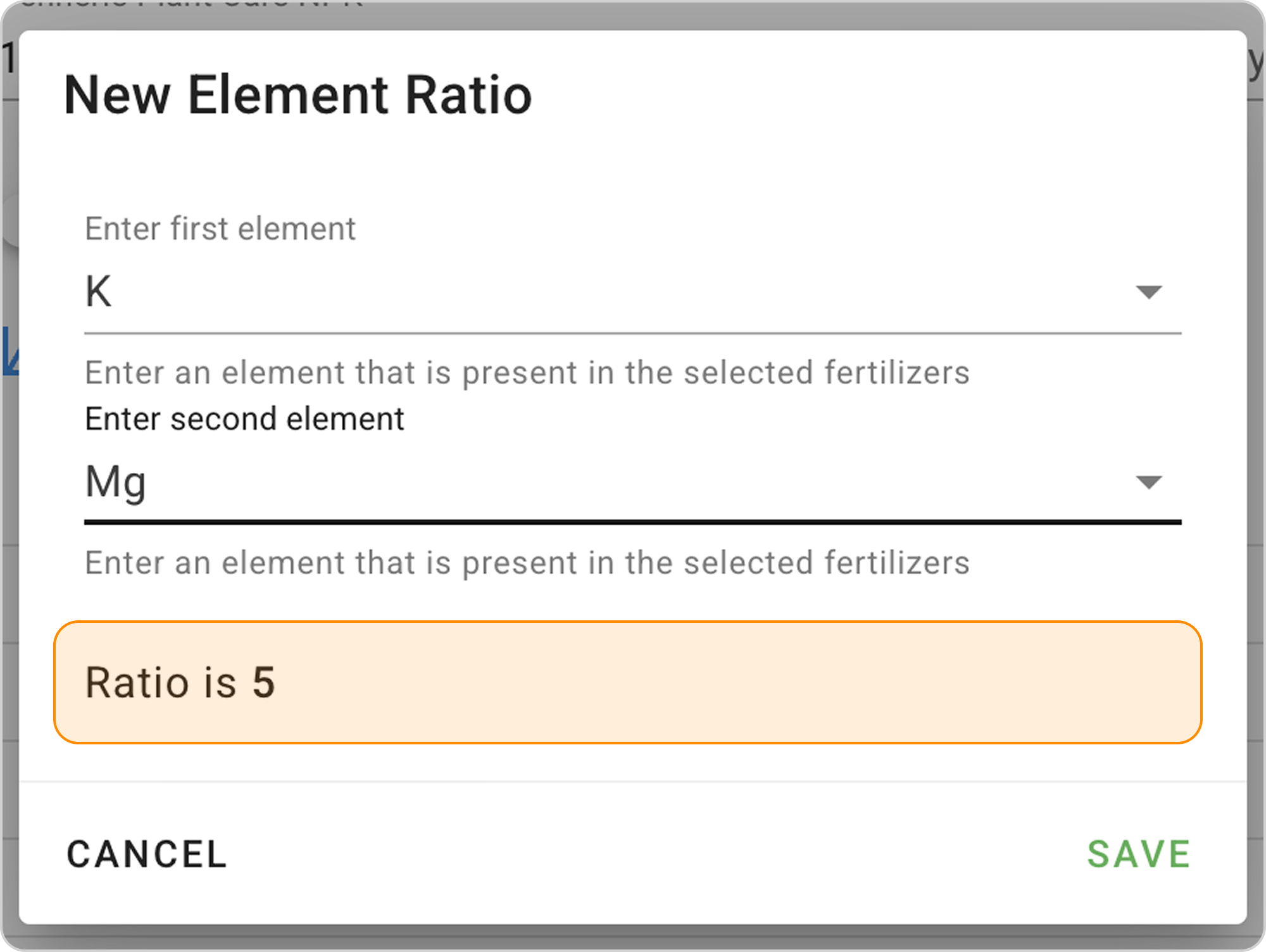Select the K value text
The height and width of the screenshot is (952, 1266).
99,292
